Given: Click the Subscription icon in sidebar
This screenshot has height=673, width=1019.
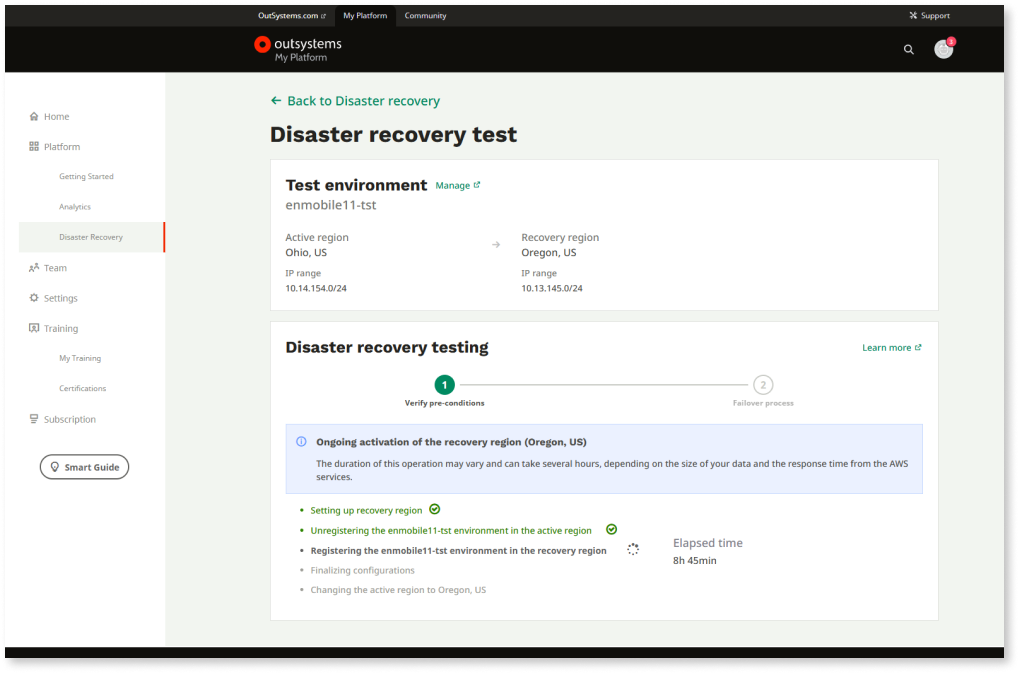Looking at the screenshot, I should pyautogui.click(x=34, y=419).
